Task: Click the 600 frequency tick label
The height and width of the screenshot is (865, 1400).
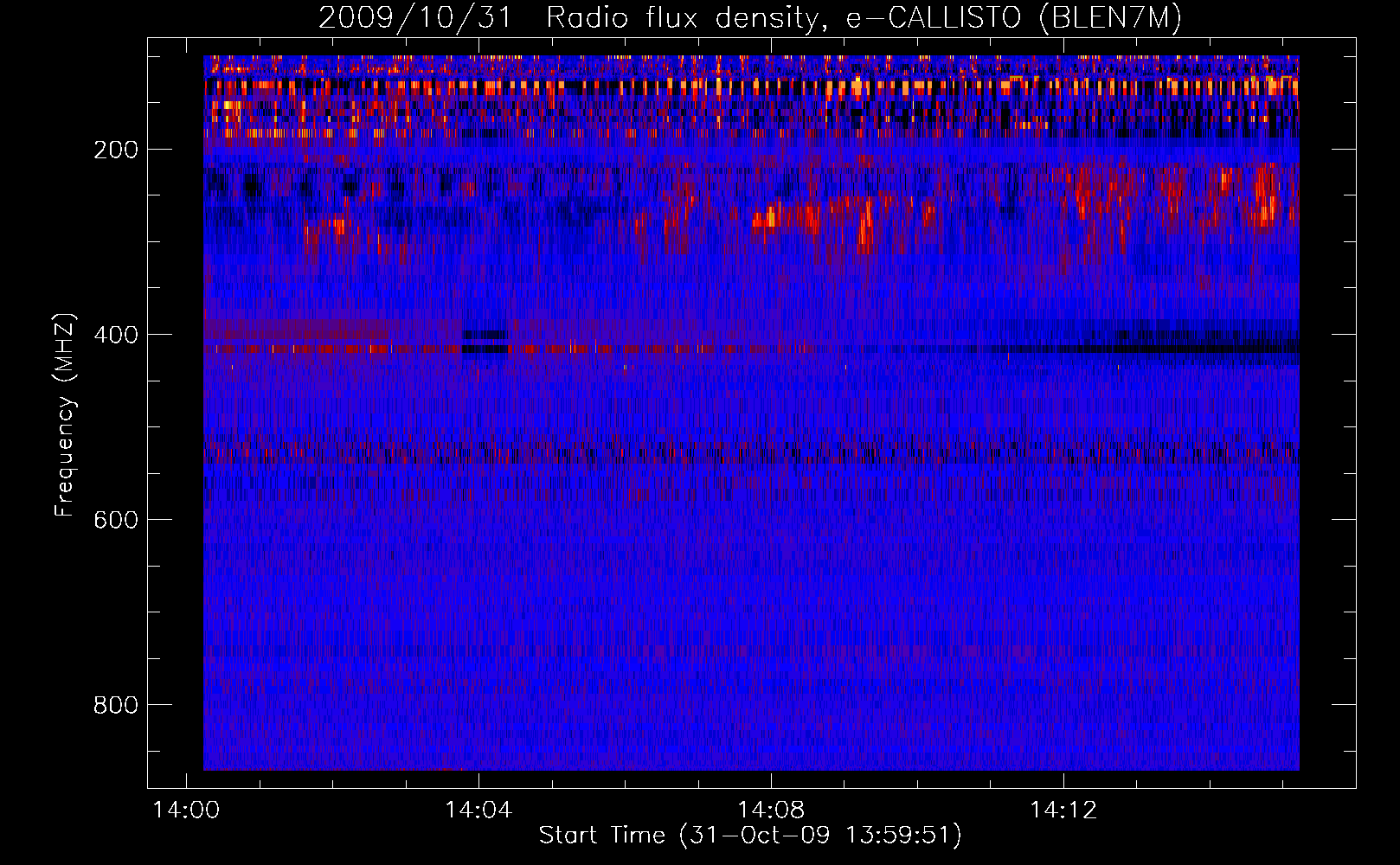Action: click(x=116, y=520)
